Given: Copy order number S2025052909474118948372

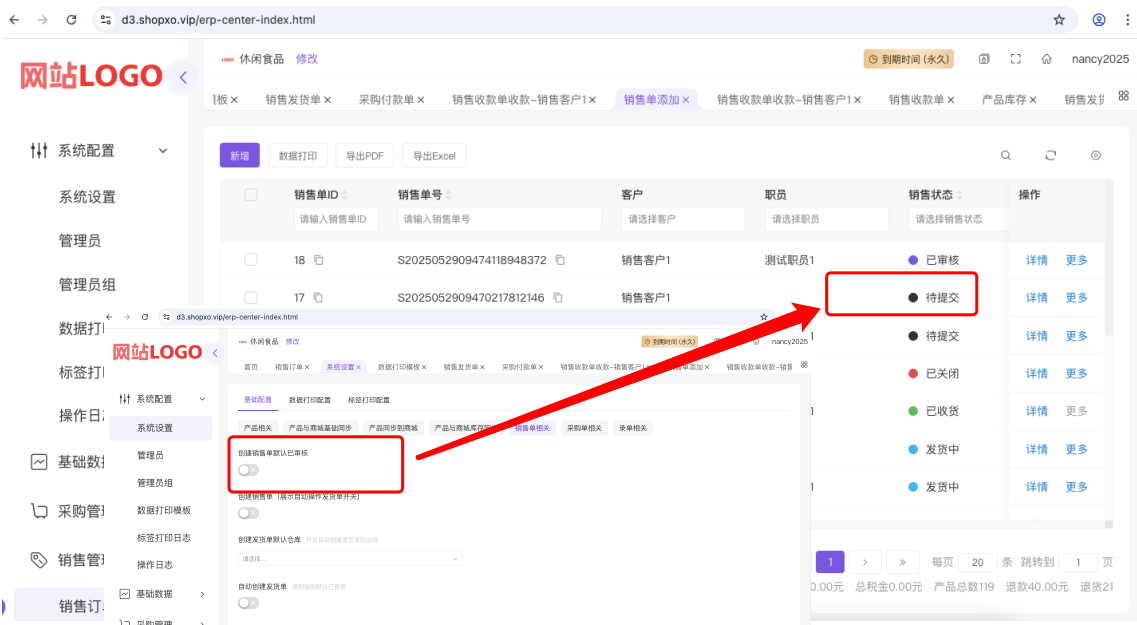Looking at the screenshot, I should [560, 260].
